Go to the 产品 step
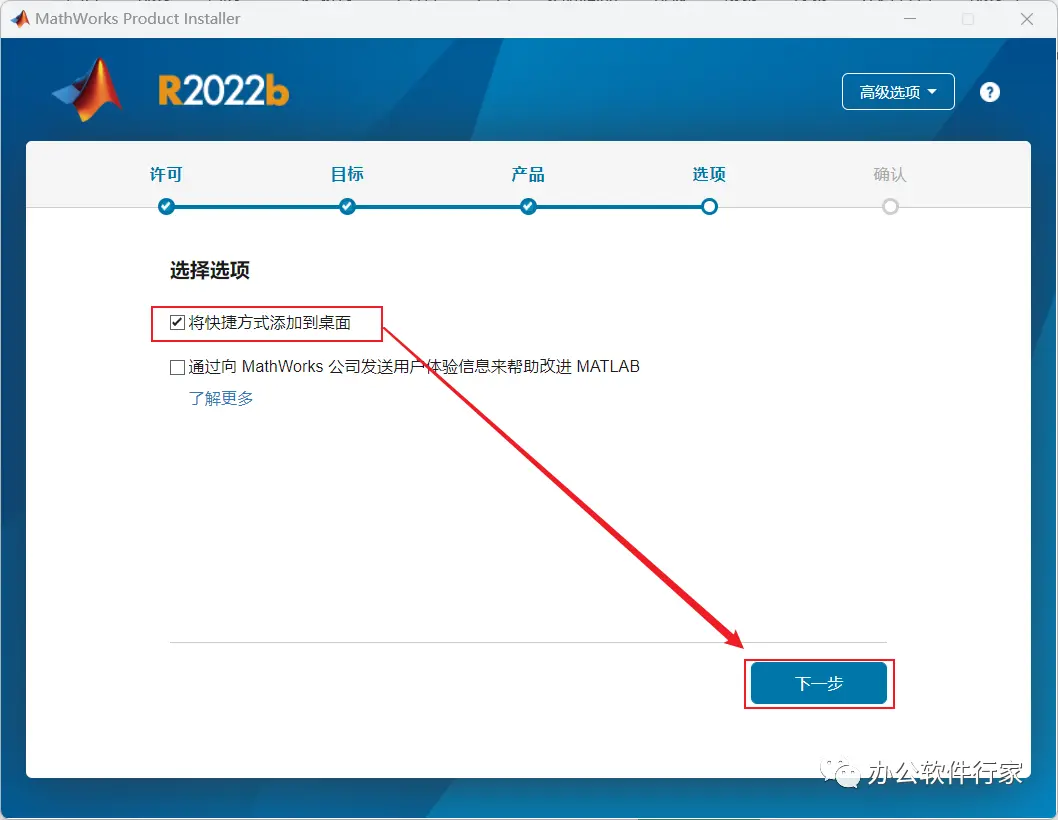 [x=528, y=174]
